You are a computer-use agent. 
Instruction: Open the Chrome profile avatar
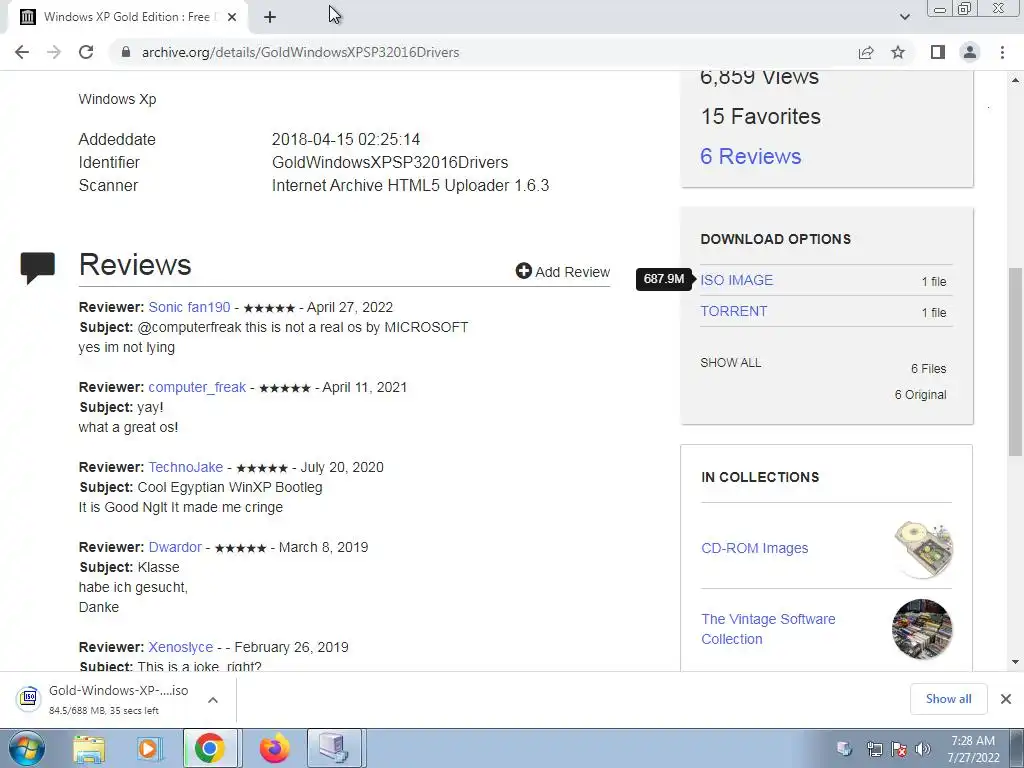coord(970,52)
